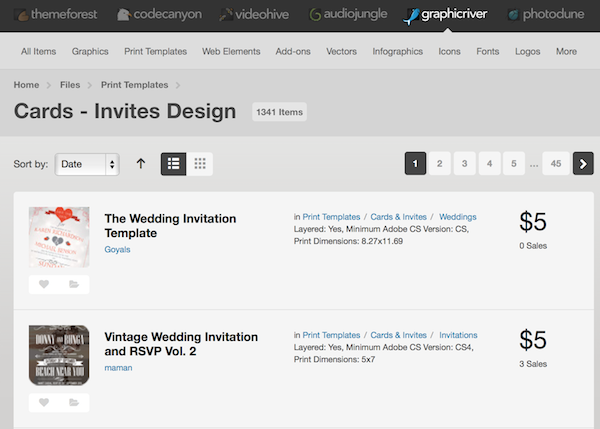Expand the More menu item
Image resolution: width=600 pixels, height=429 pixels.
(x=566, y=51)
